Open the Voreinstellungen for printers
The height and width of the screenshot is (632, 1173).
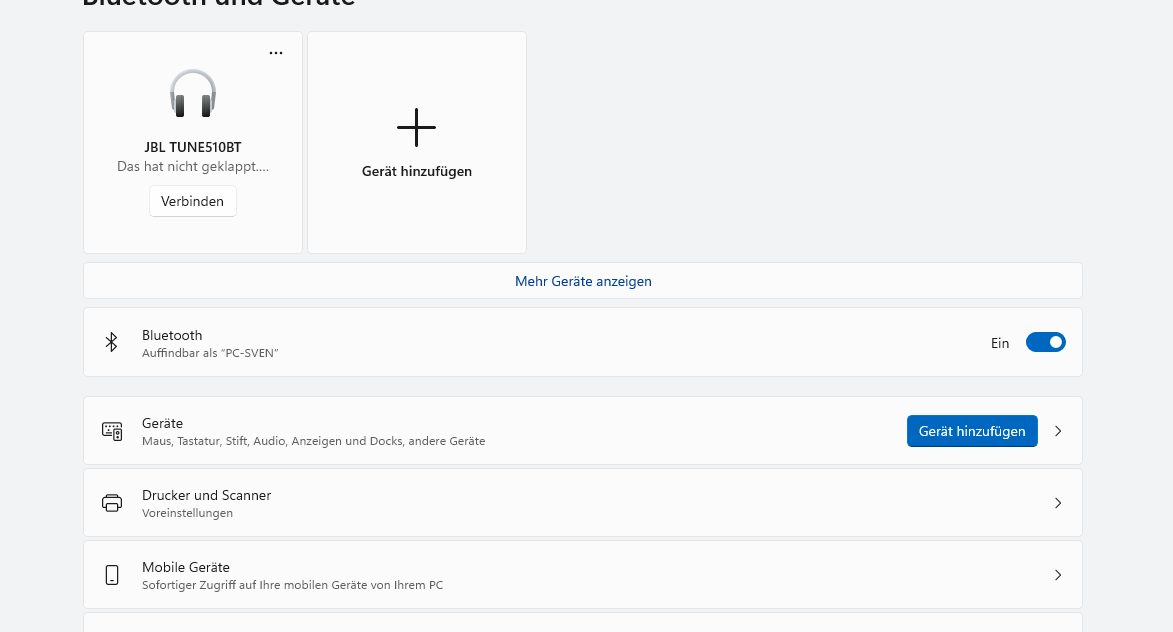[x=186, y=513]
